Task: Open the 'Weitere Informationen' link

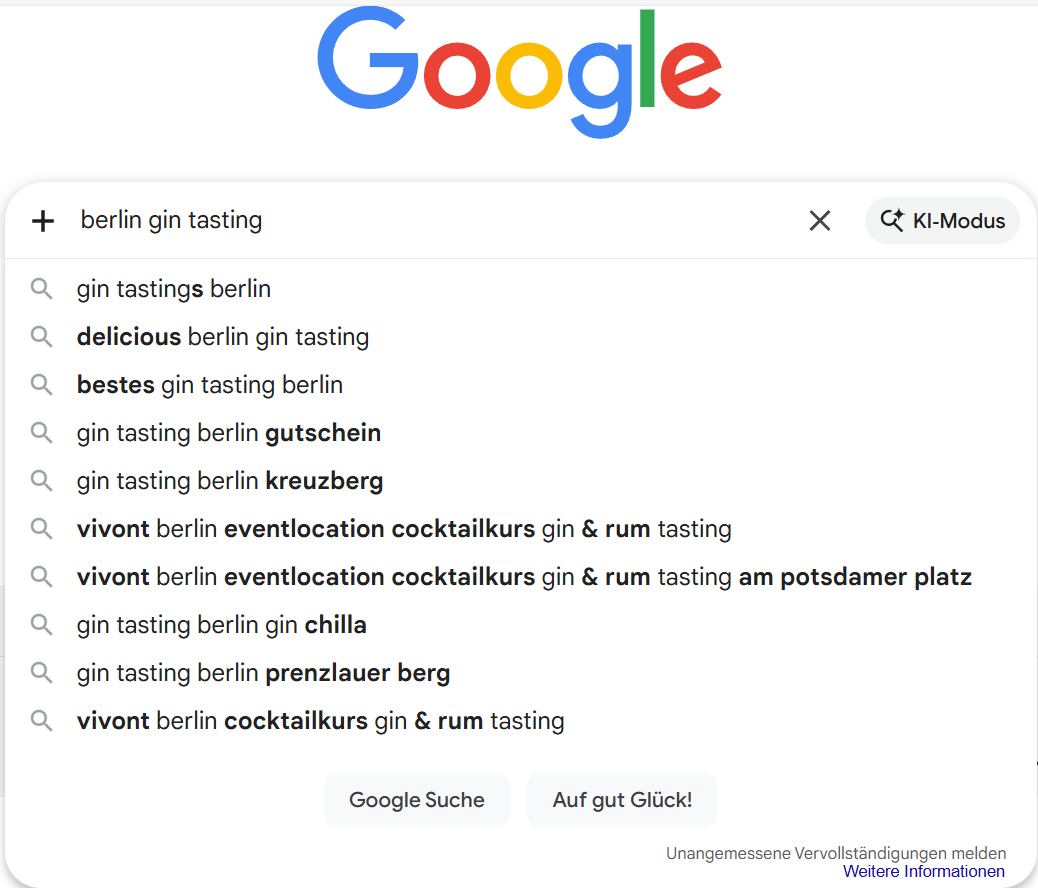Action: pyautogui.click(x=924, y=871)
